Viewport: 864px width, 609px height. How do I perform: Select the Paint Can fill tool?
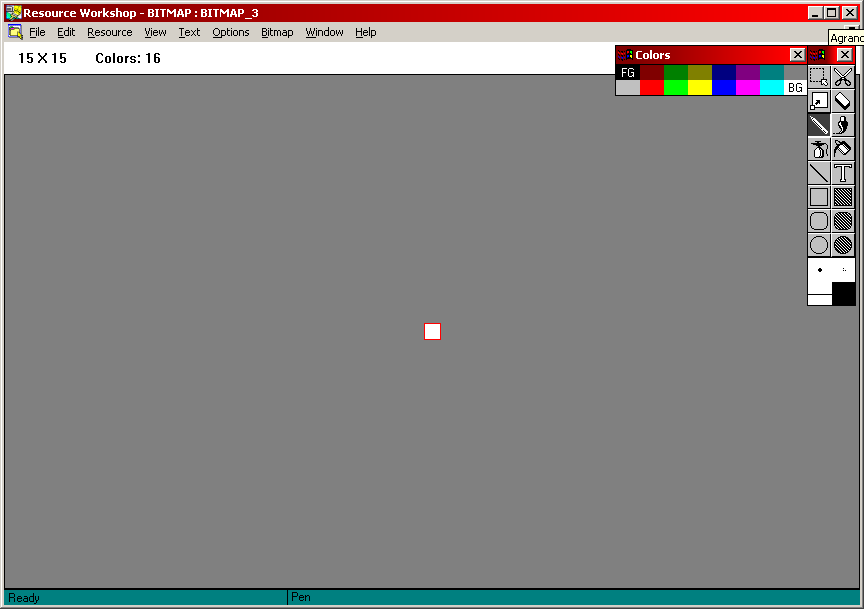point(843,149)
